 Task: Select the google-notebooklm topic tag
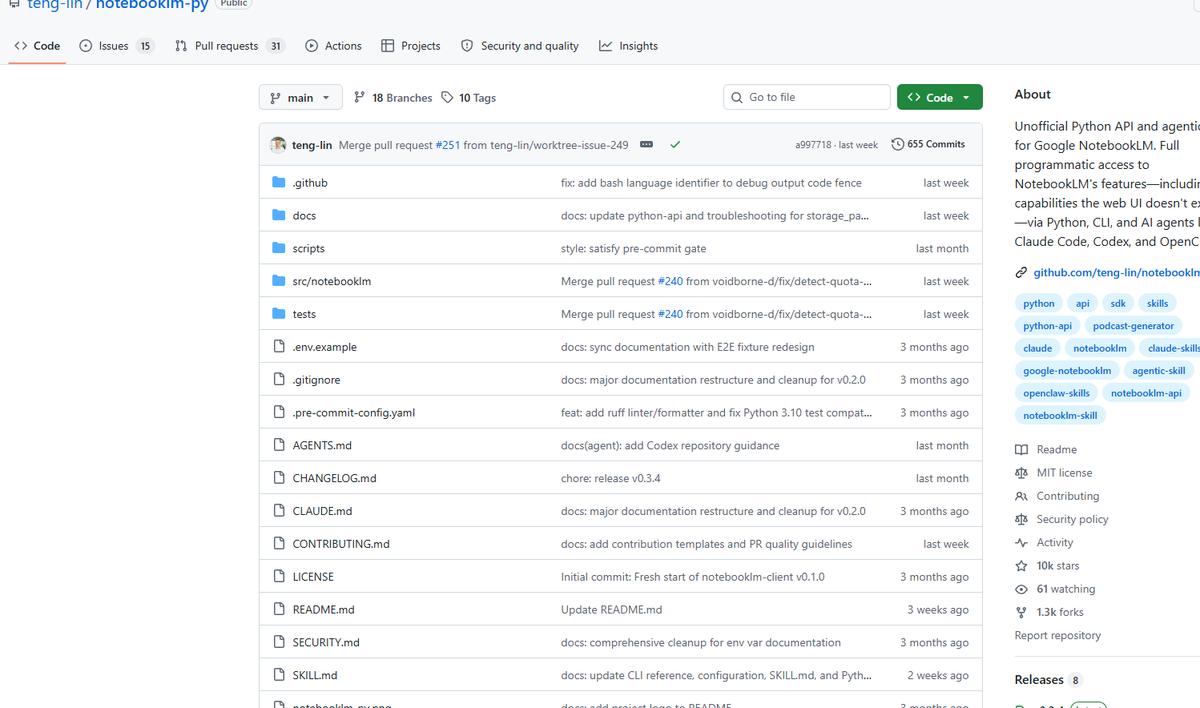1067,371
